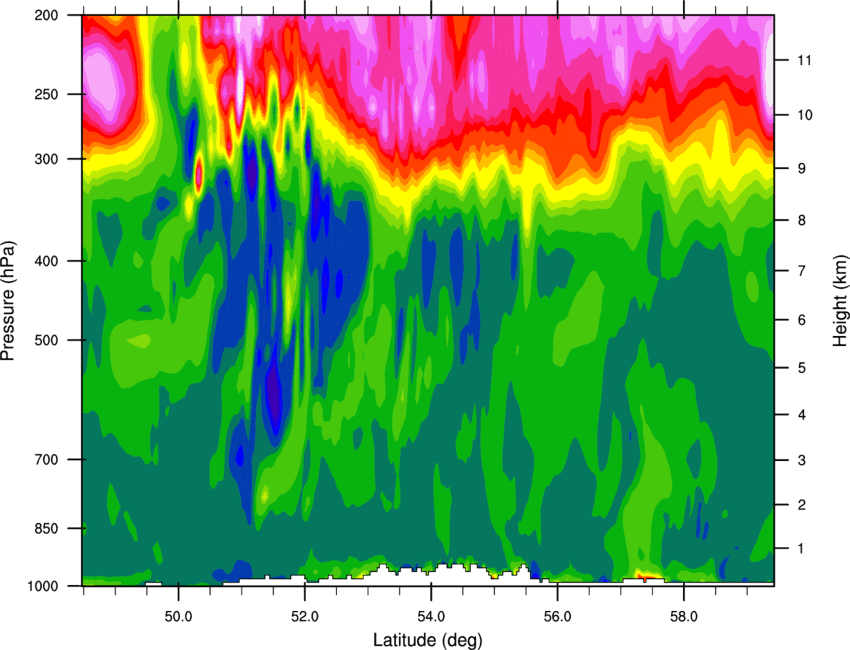Click the 54.0 latitude tick label

(x=431, y=617)
